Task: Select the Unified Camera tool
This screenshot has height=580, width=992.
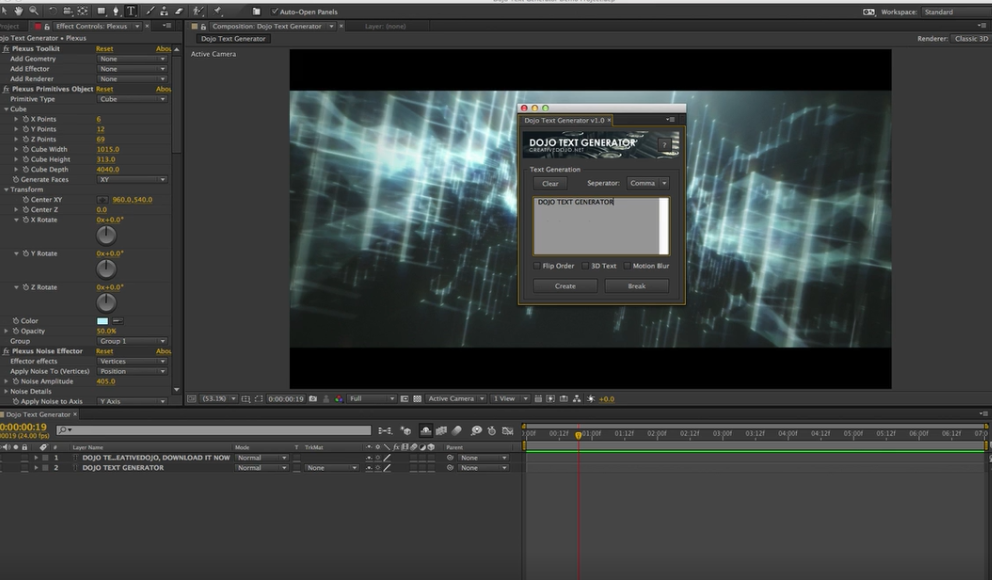Action: (x=68, y=11)
